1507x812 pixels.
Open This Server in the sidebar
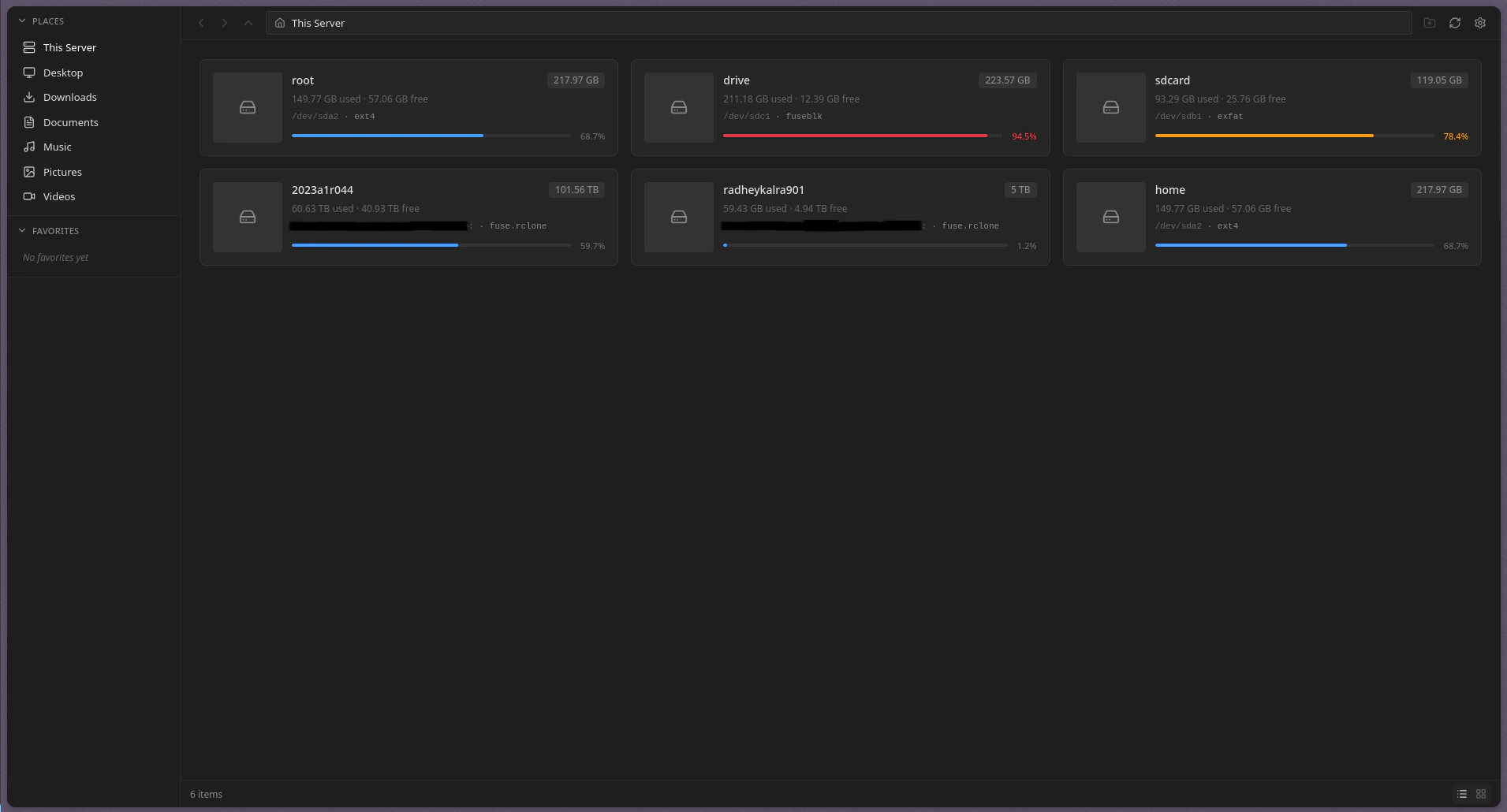pos(94,47)
